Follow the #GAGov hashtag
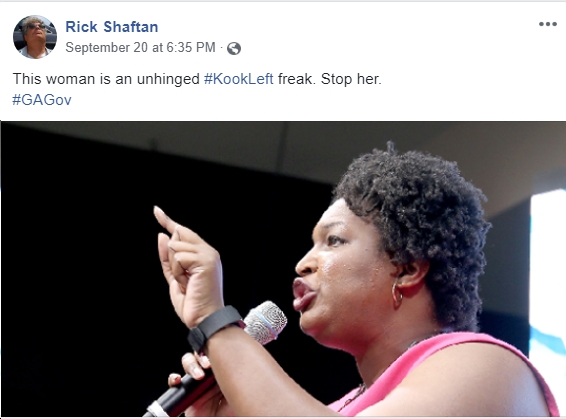This screenshot has width=566, height=419. (42, 100)
